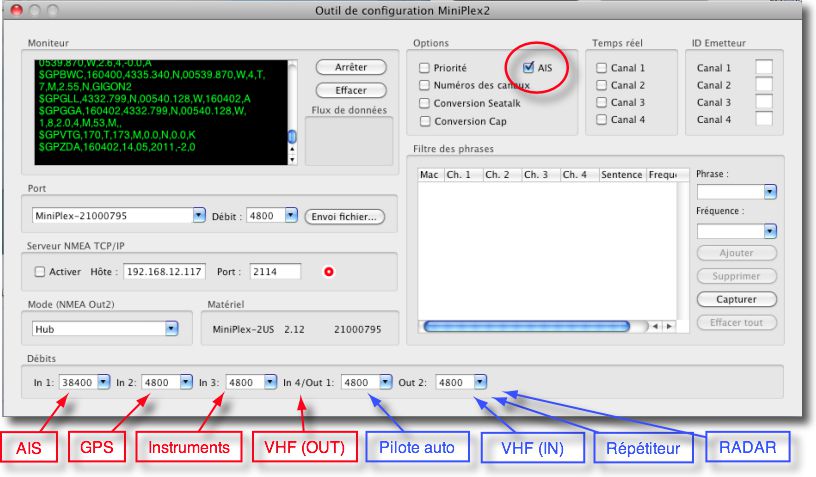Check Temps réel Canal 3
816x477 pixels.
coord(602,102)
